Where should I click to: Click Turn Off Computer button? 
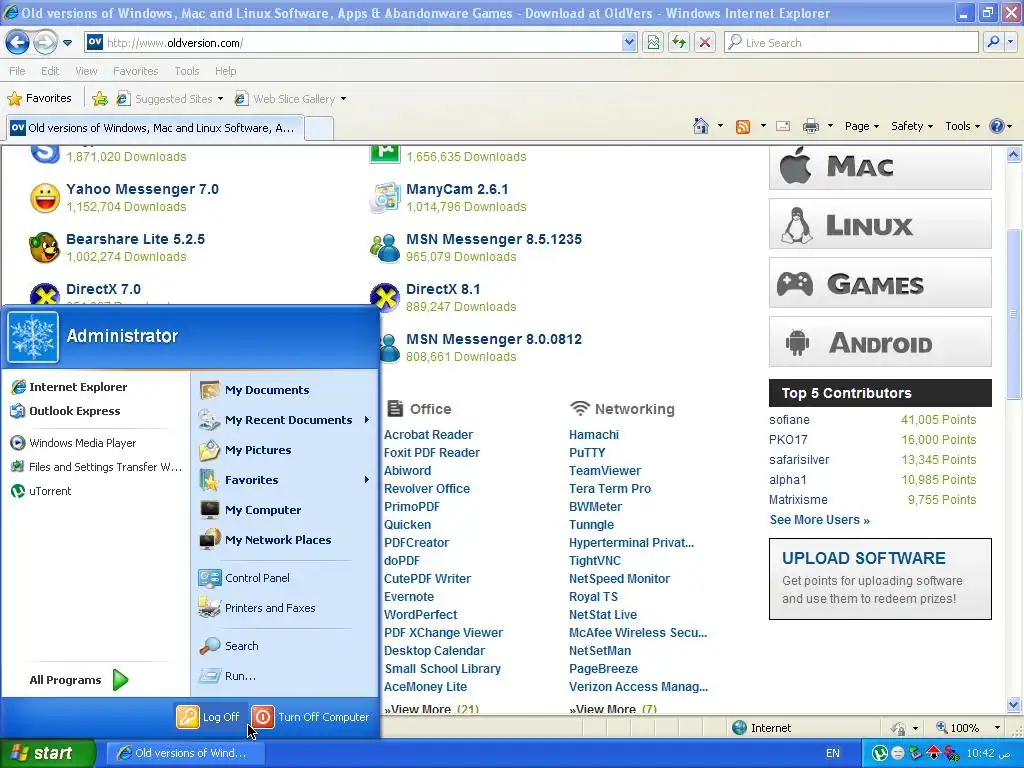pyautogui.click(x=310, y=717)
